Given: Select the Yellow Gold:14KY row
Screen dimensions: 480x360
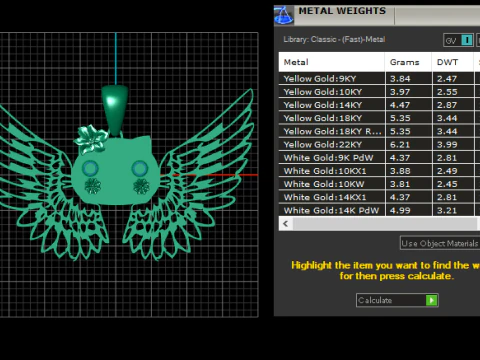Looking at the screenshot, I should point(379,105).
